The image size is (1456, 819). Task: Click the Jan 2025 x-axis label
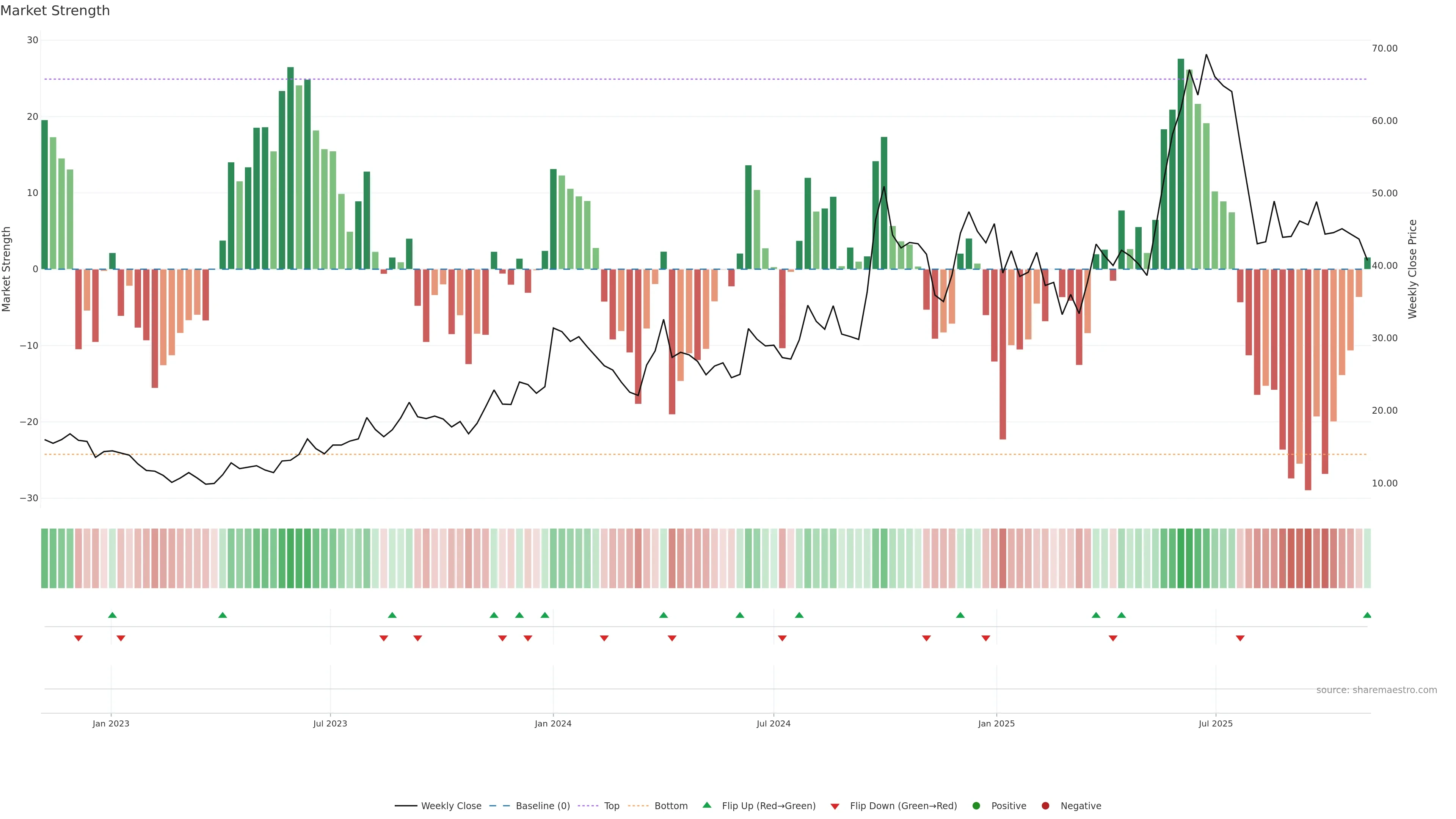pyautogui.click(x=996, y=723)
